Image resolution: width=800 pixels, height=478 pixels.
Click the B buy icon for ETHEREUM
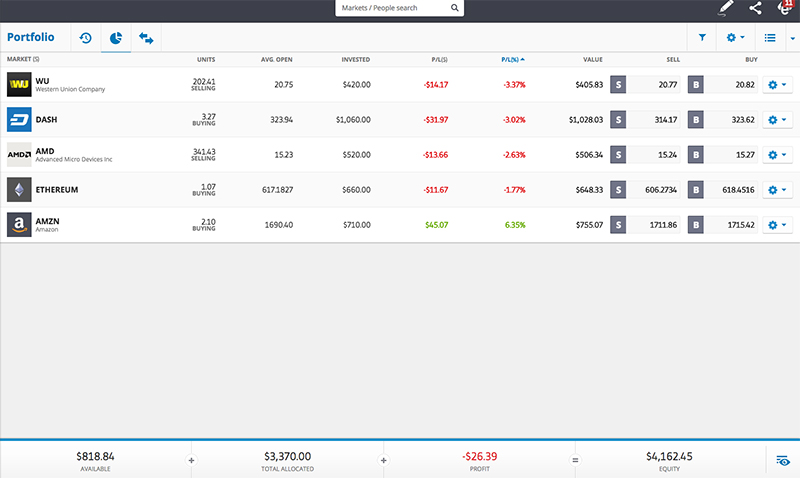coord(695,190)
